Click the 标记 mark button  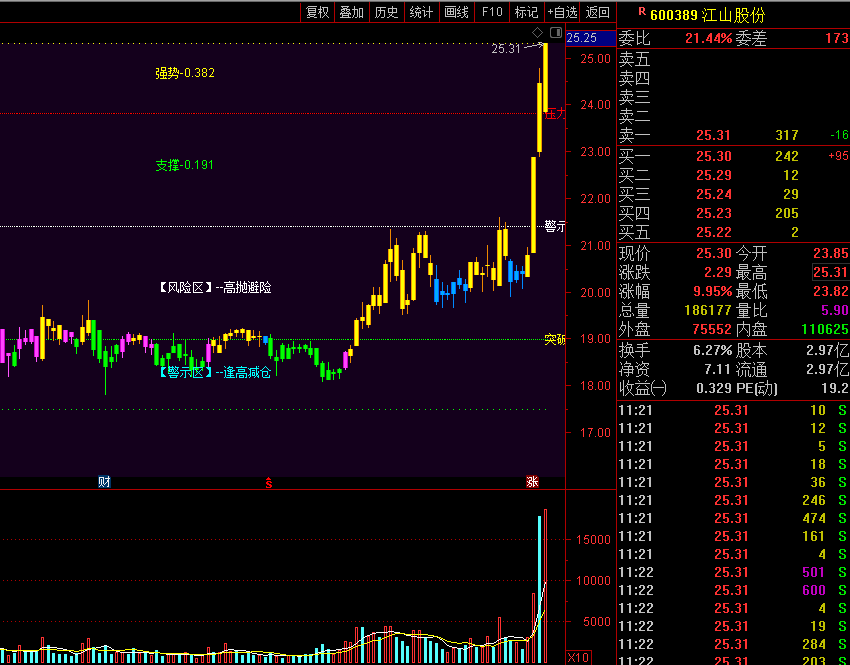526,12
